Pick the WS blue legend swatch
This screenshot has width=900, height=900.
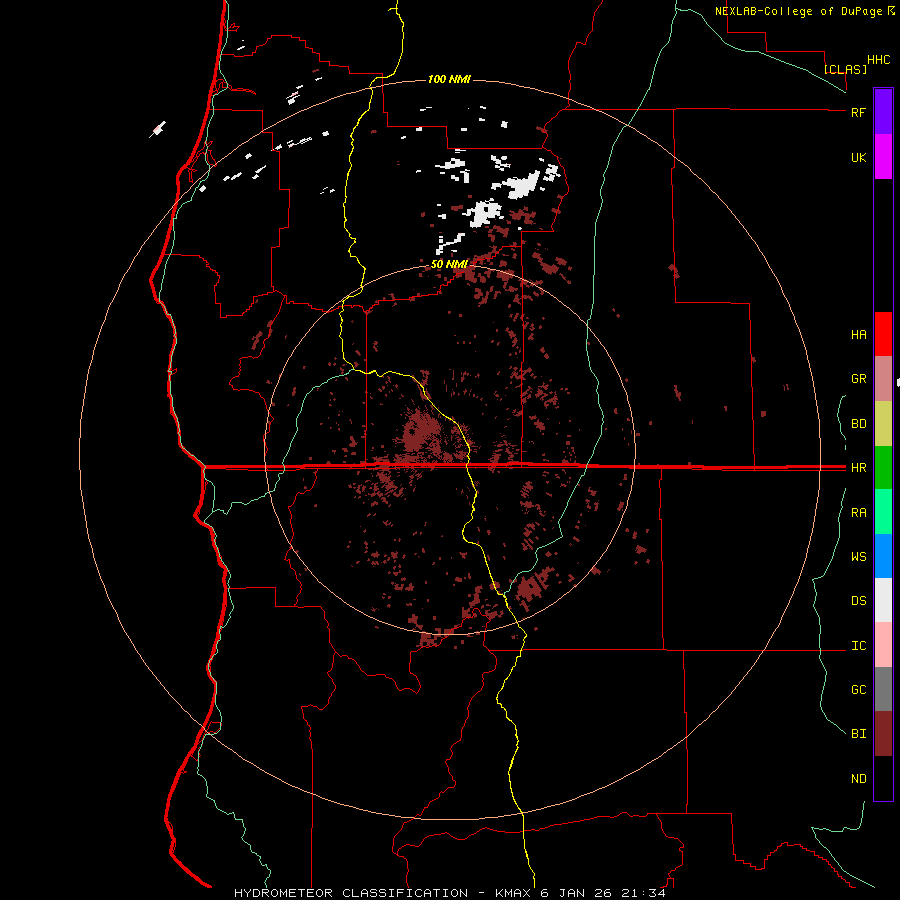(x=883, y=556)
